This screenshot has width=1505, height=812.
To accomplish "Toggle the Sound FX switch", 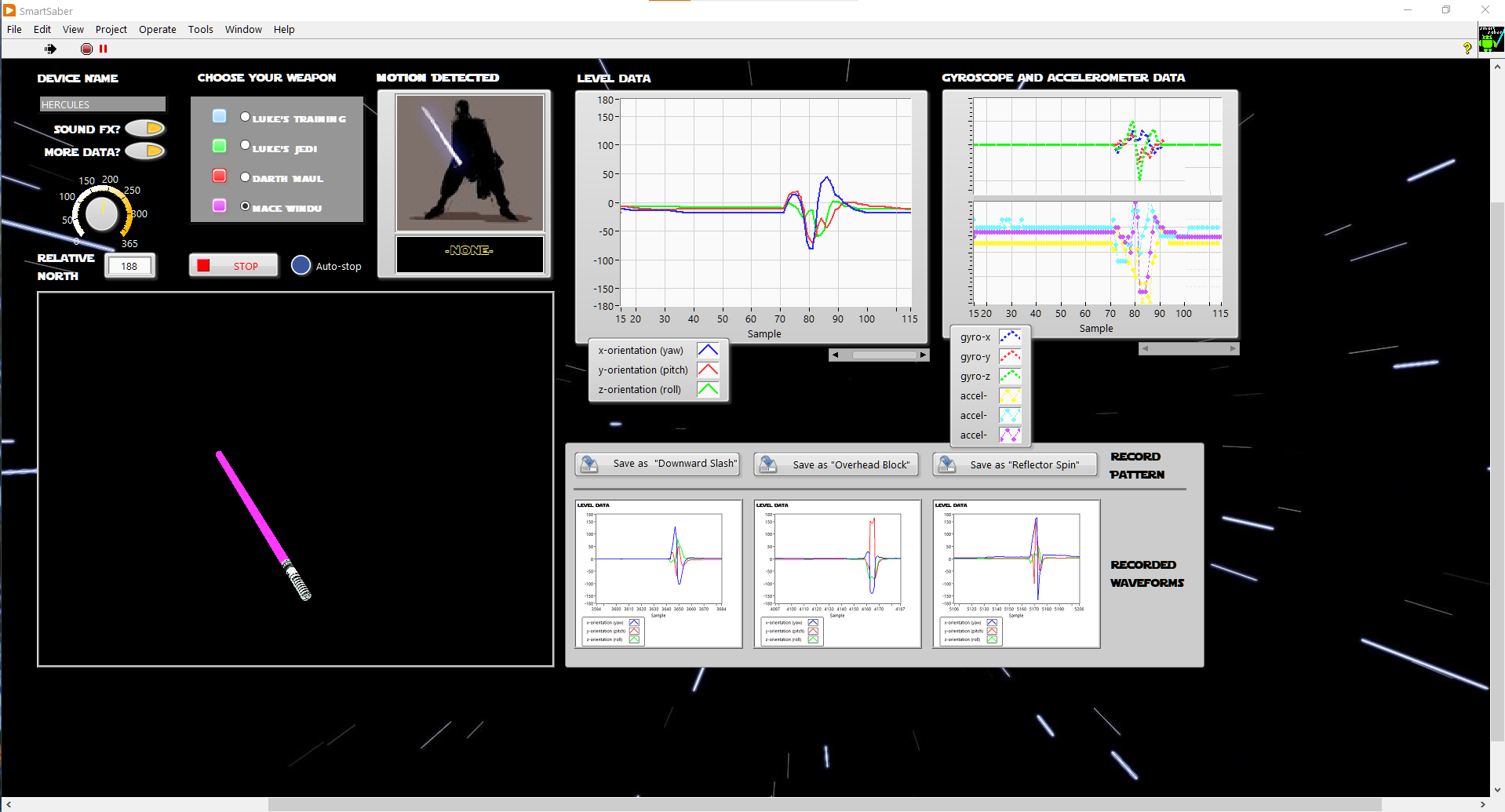I will pos(145,128).
